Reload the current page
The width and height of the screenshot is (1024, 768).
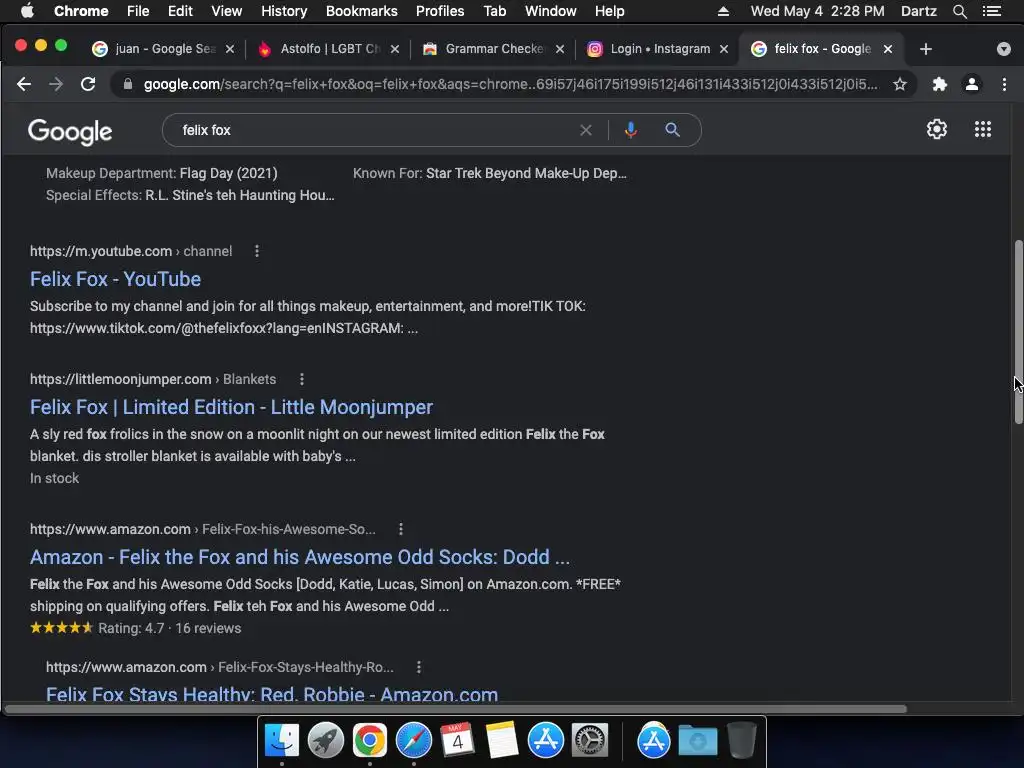pos(88,84)
